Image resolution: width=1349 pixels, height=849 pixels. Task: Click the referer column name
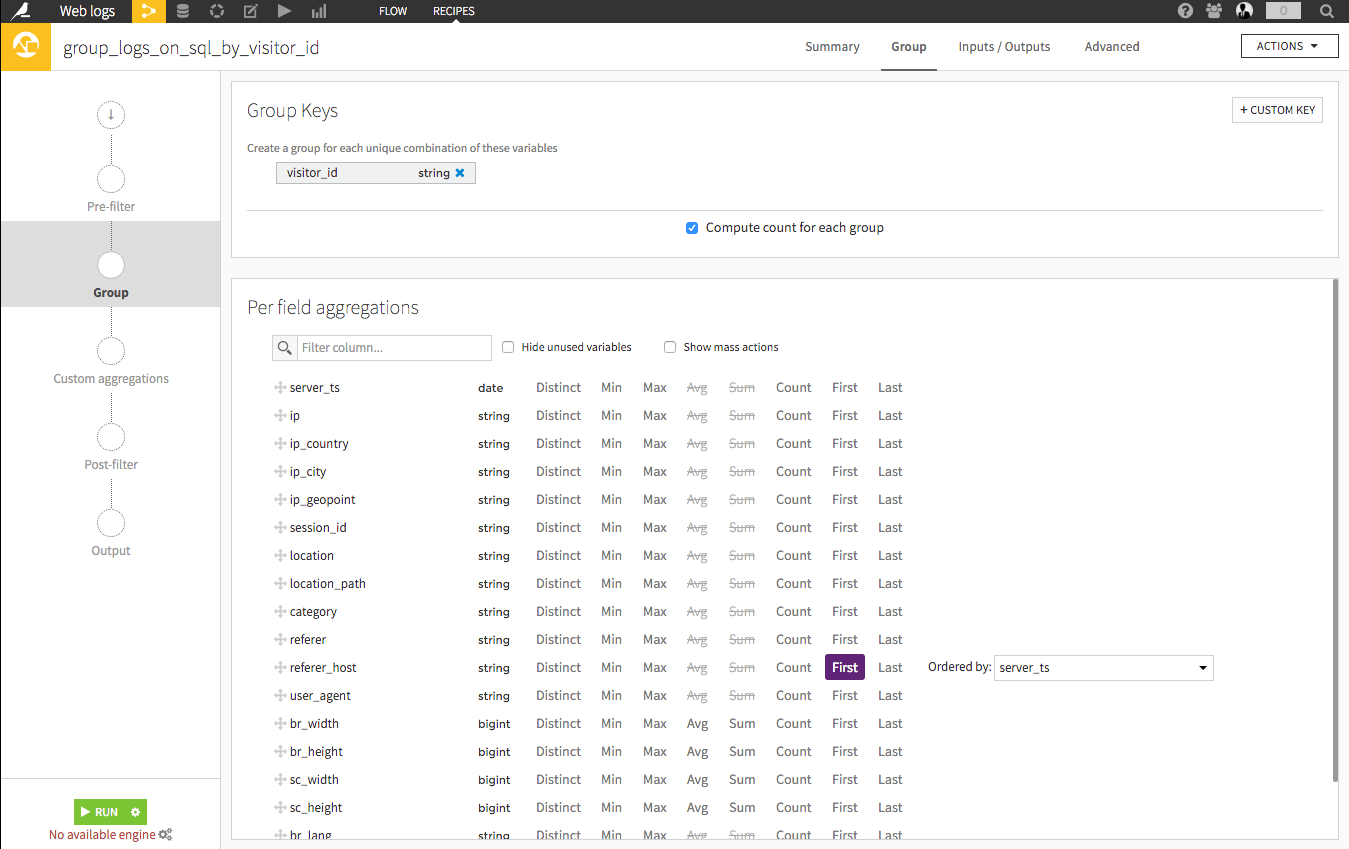pyautogui.click(x=308, y=639)
